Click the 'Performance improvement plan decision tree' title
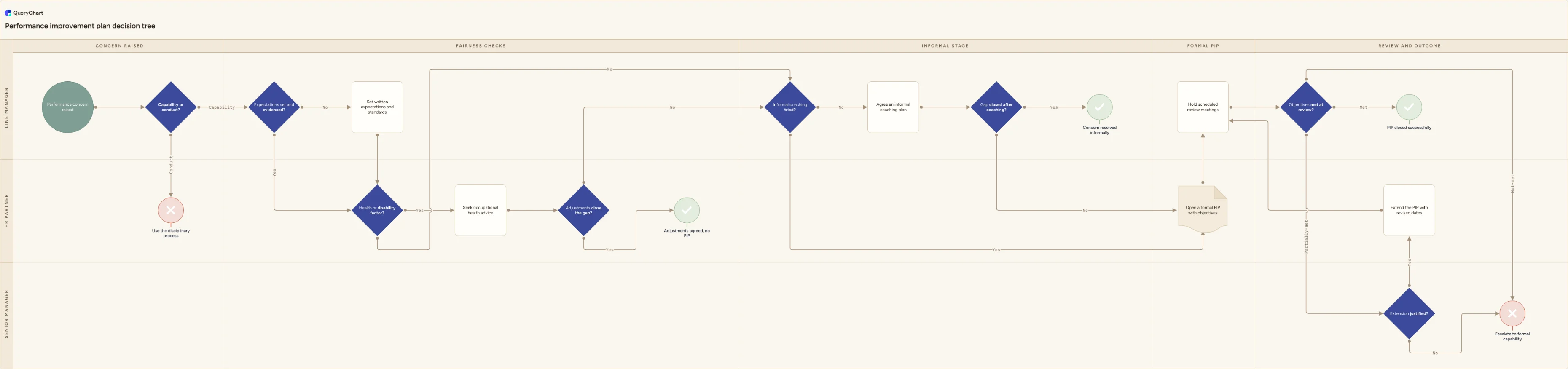Viewport: 1568px width, 369px height. (x=81, y=26)
